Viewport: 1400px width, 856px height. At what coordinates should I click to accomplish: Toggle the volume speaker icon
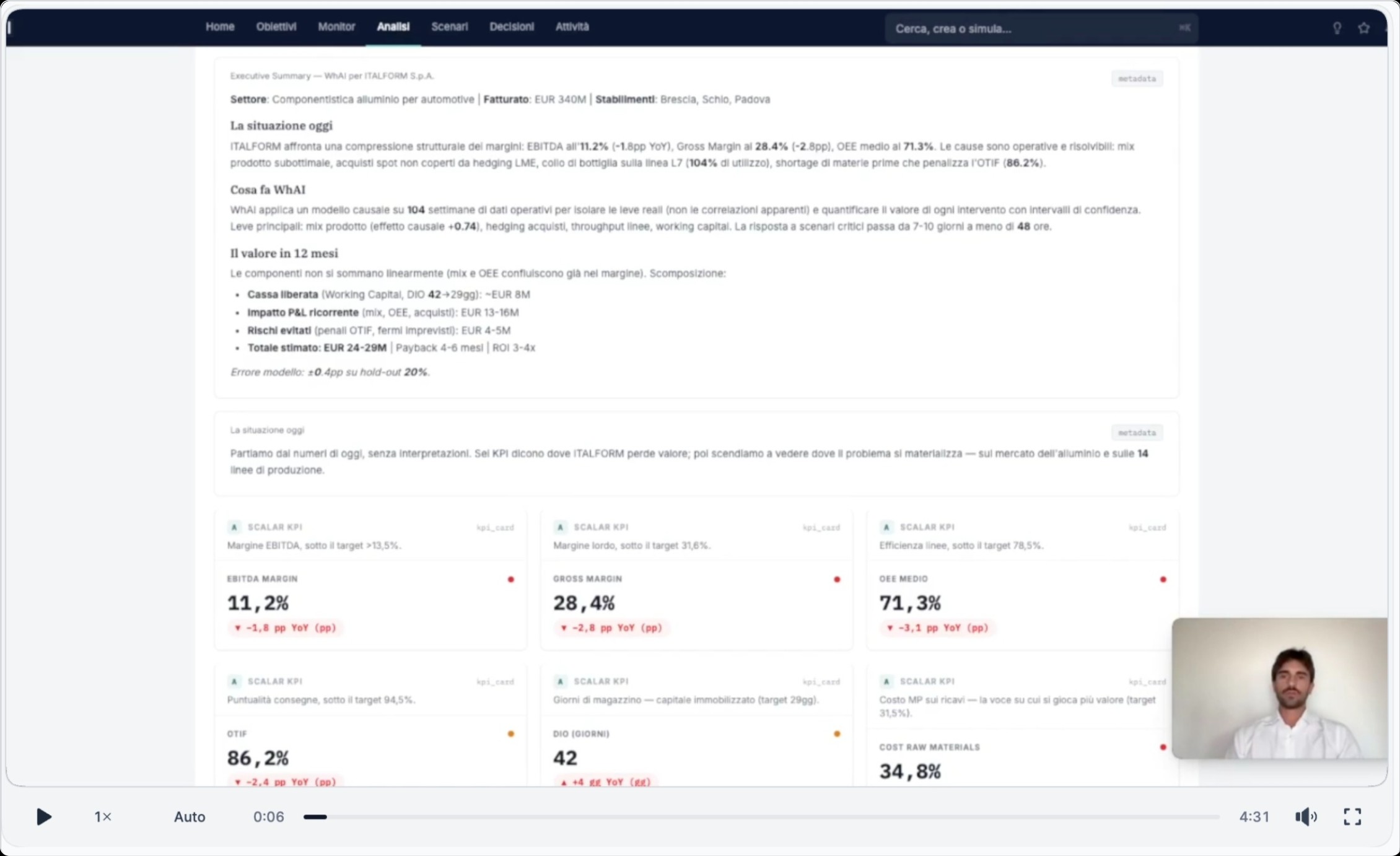(1306, 816)
